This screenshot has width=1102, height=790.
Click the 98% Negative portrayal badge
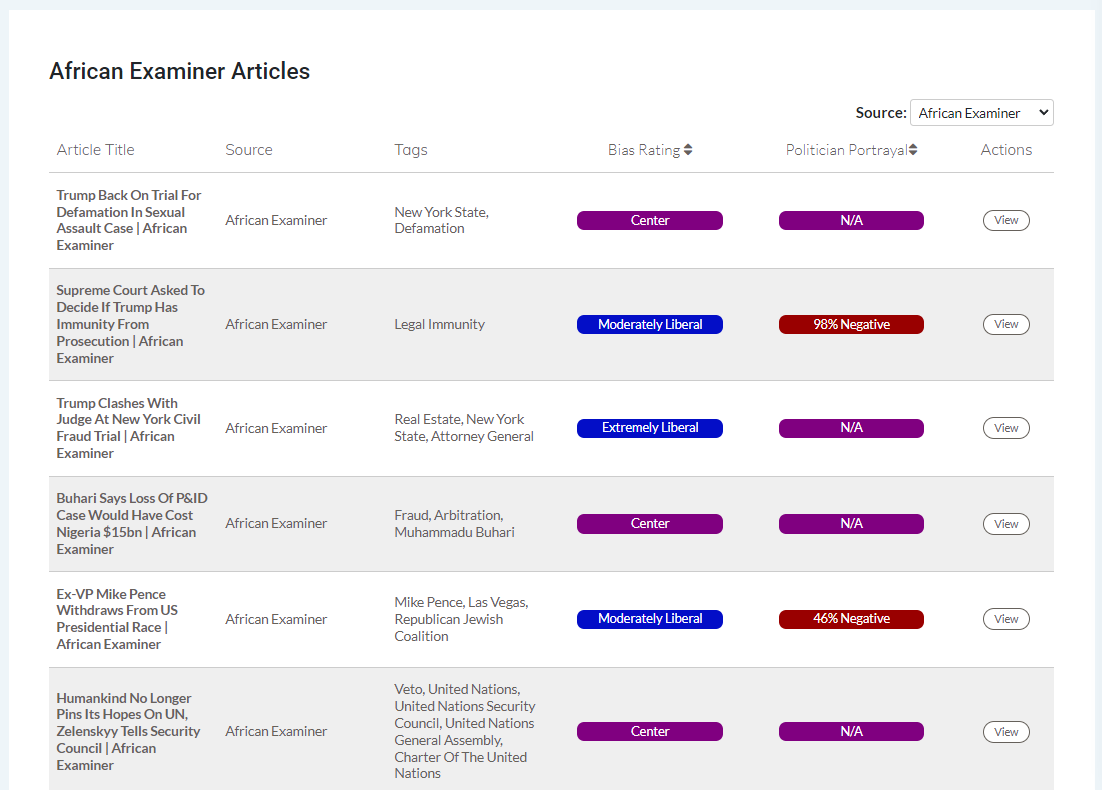(x=851, y=324)
